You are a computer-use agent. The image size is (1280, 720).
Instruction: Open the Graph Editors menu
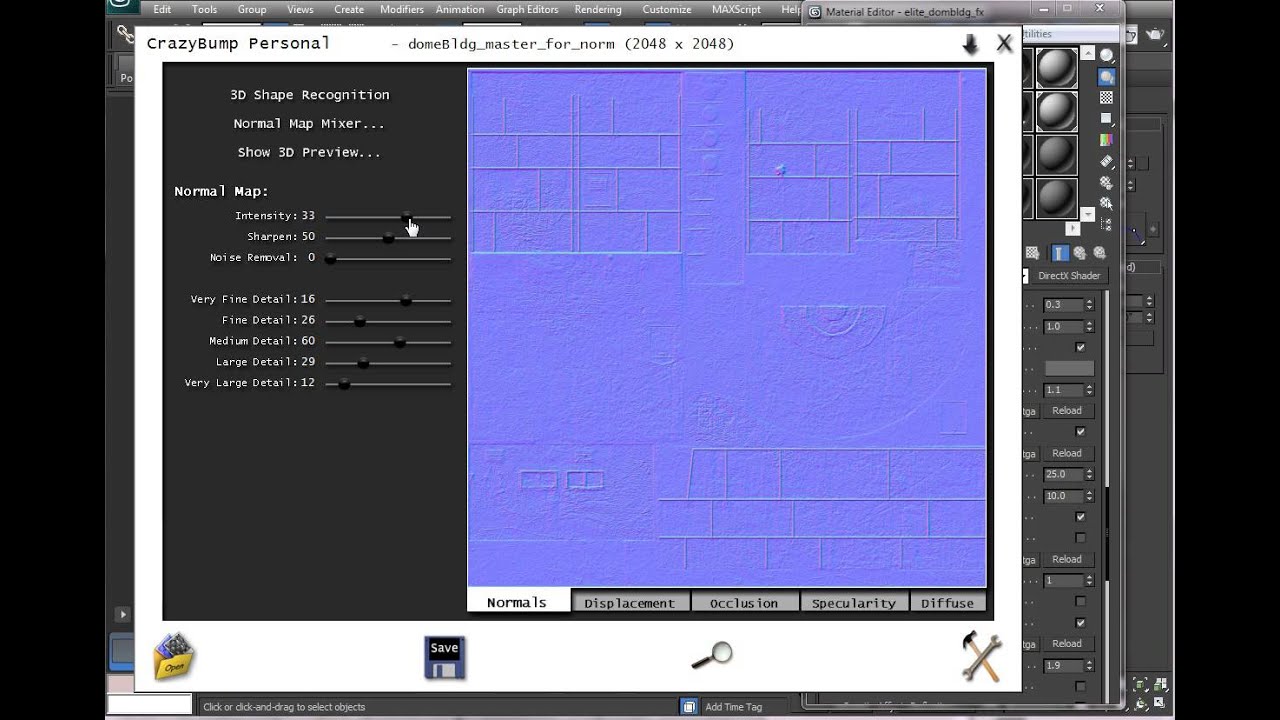527,9
